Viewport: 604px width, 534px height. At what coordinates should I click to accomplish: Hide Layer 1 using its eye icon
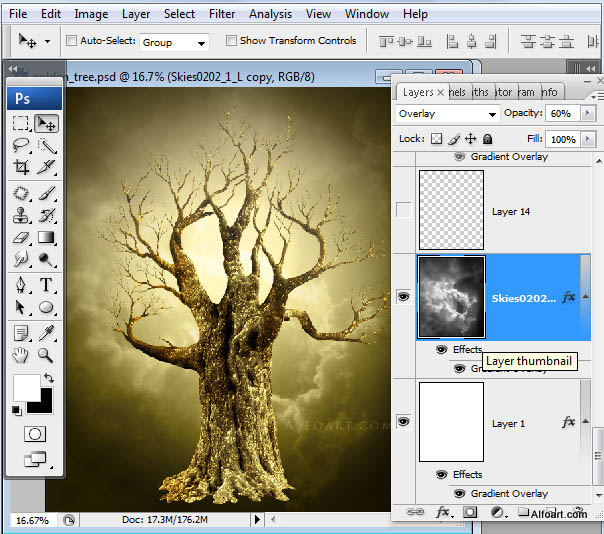pyautogui.click(x=403, y=423)
